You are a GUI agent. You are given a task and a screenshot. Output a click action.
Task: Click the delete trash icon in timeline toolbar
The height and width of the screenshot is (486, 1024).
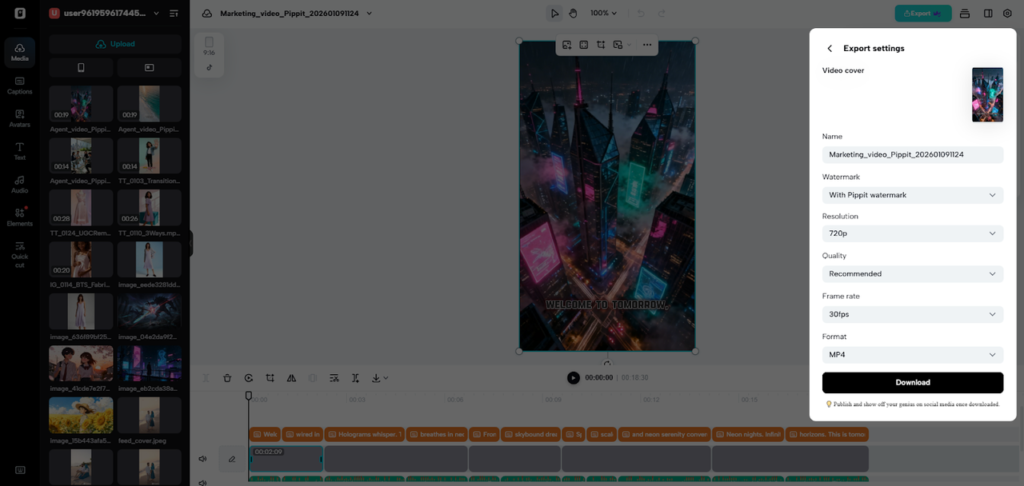coord(227,378)
